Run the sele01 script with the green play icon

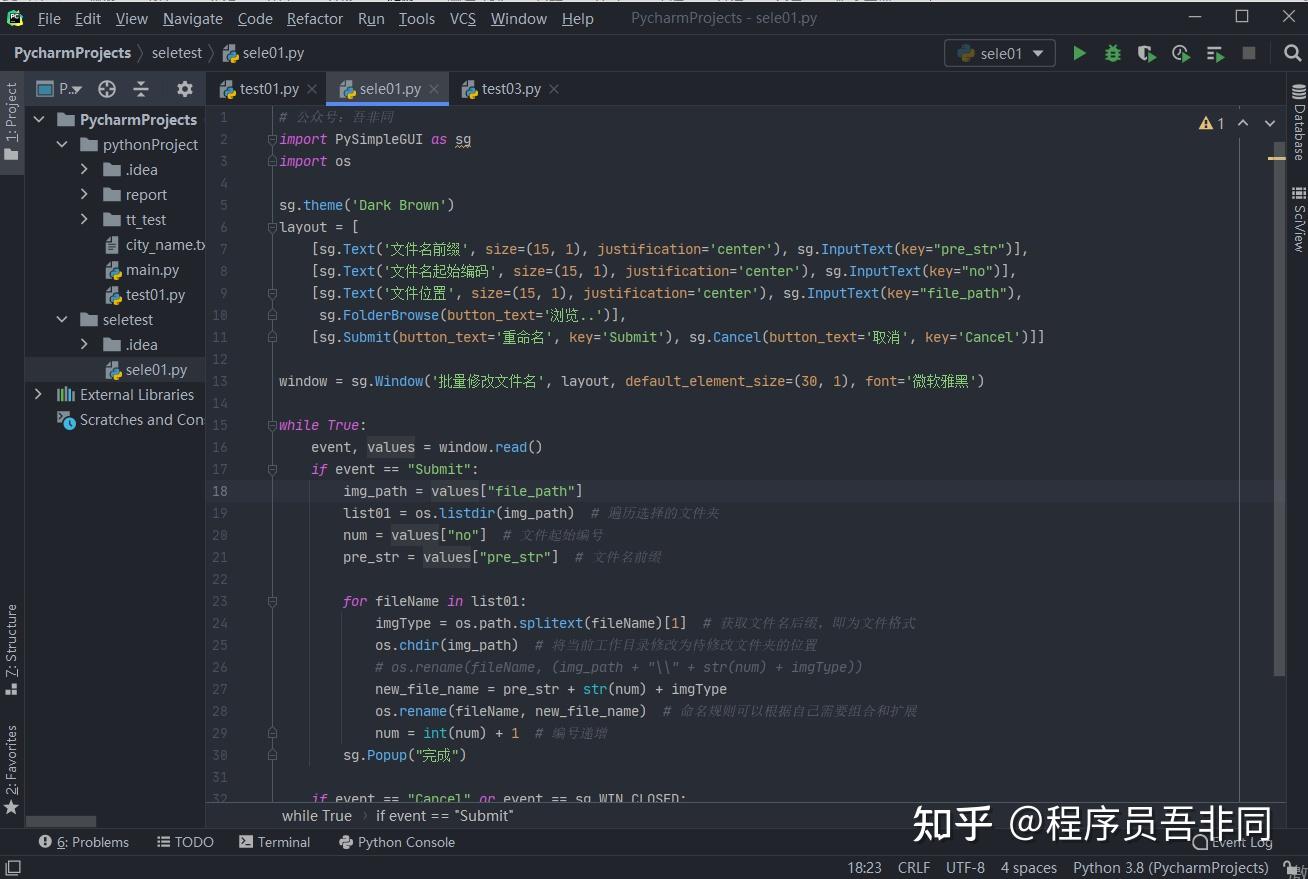click(x=1079, y=53)
